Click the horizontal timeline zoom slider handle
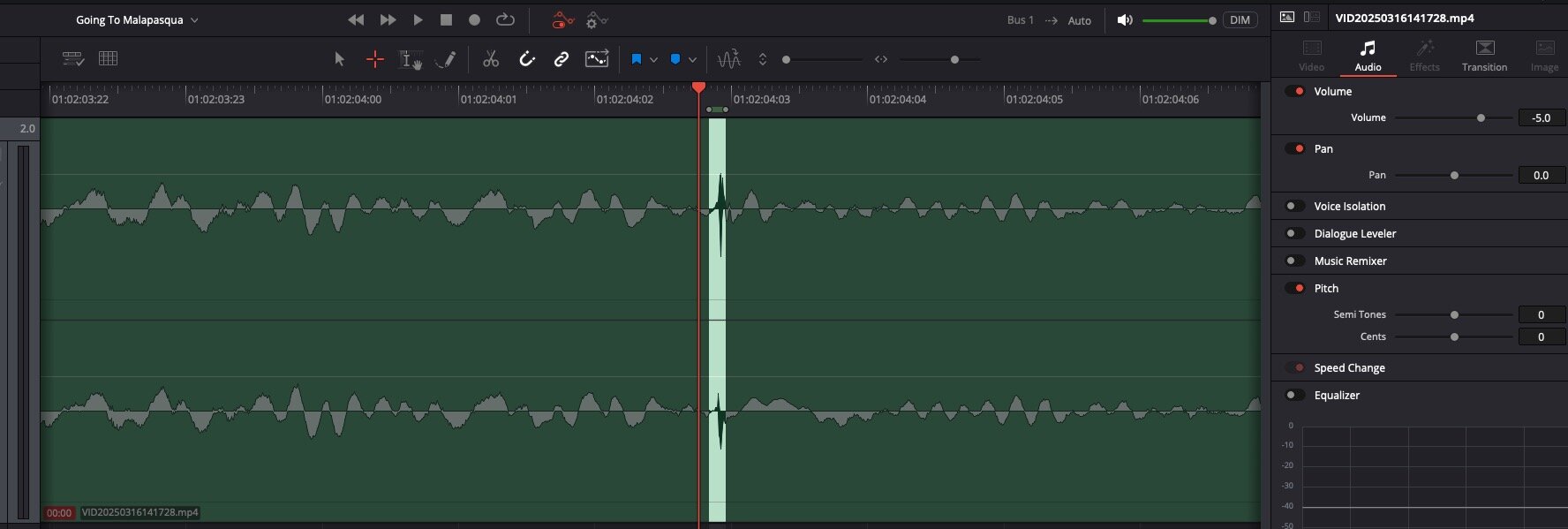 (x=954, y=59)
